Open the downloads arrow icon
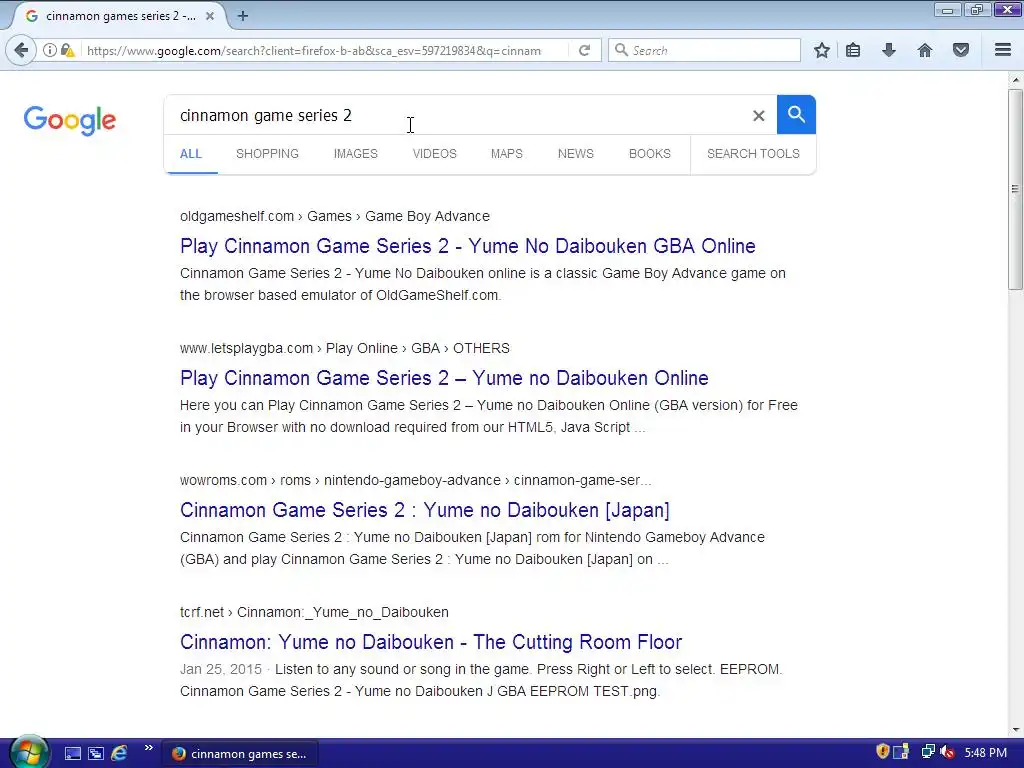The width and height of the screenshot is (1024, 768). (x=889, y=50)
